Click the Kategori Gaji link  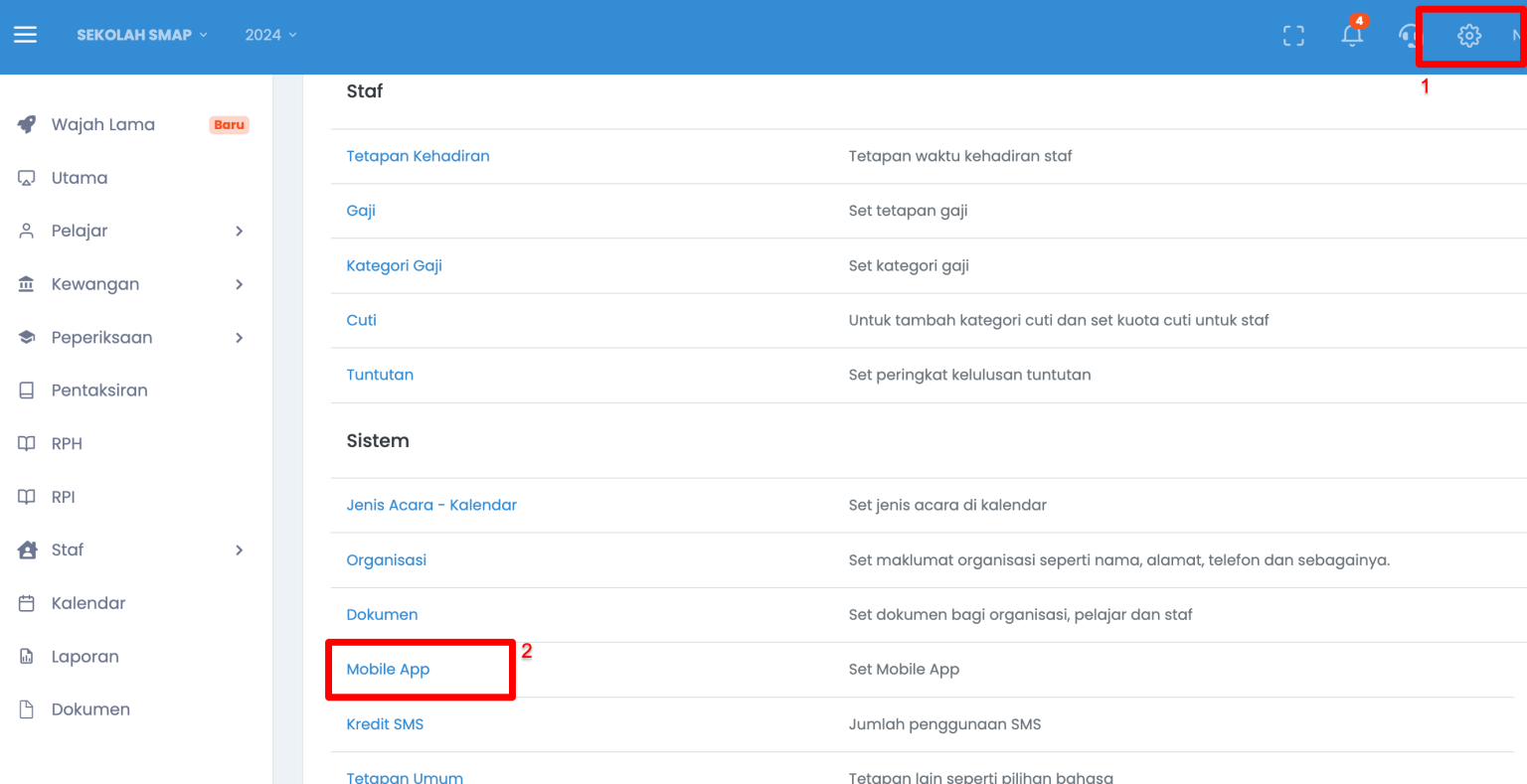pyautogui.click(x=394, y=265)
